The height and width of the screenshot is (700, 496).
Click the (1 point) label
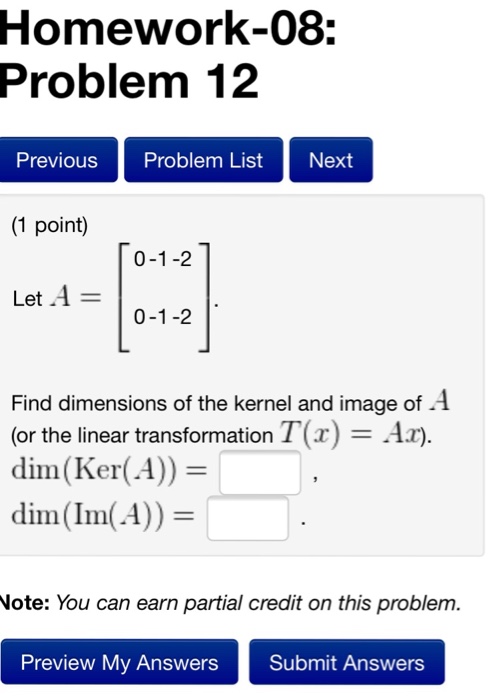pyautogui.click(x=50, y=225)
